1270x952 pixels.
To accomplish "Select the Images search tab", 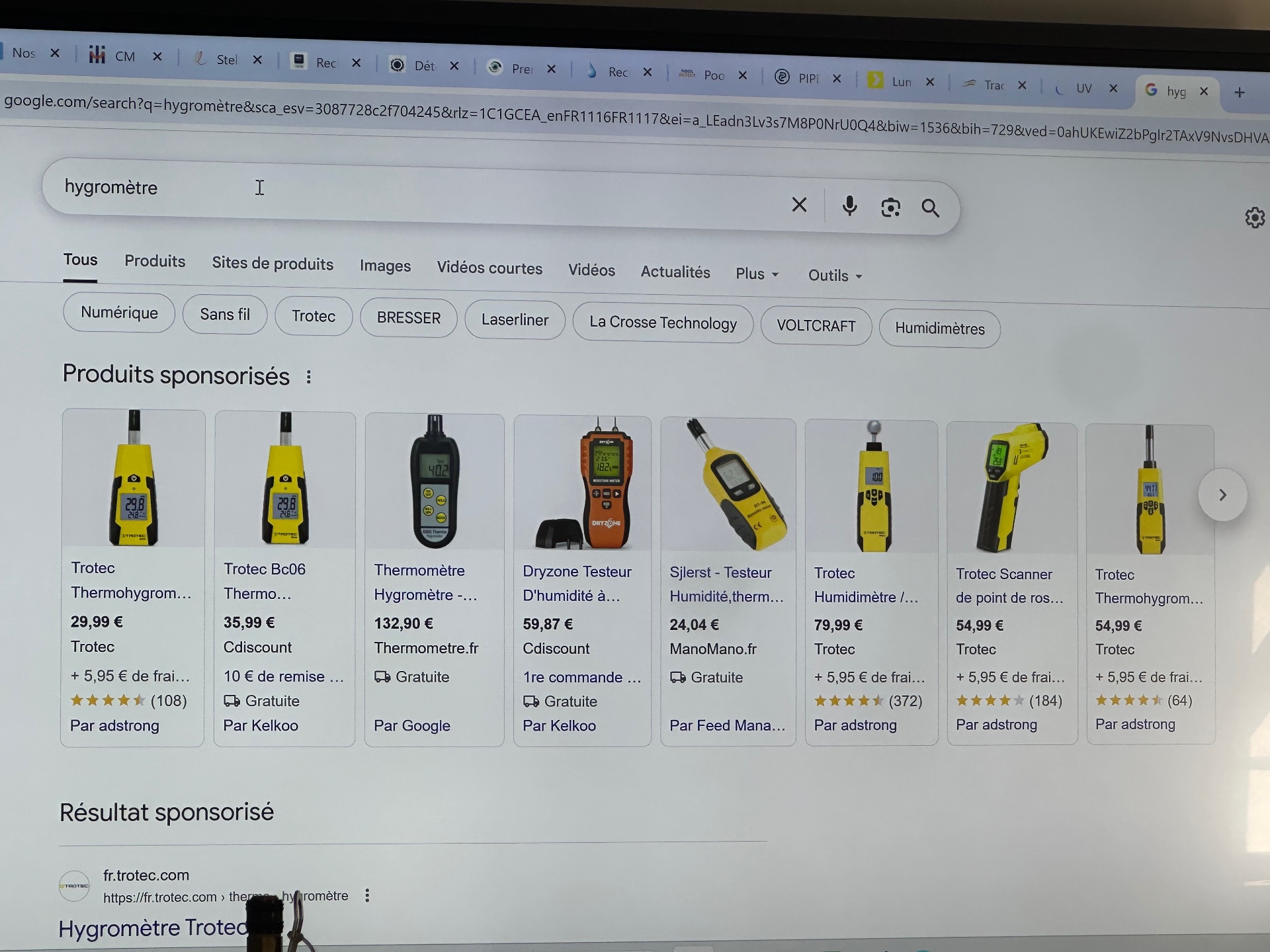I will click(385, 266).
